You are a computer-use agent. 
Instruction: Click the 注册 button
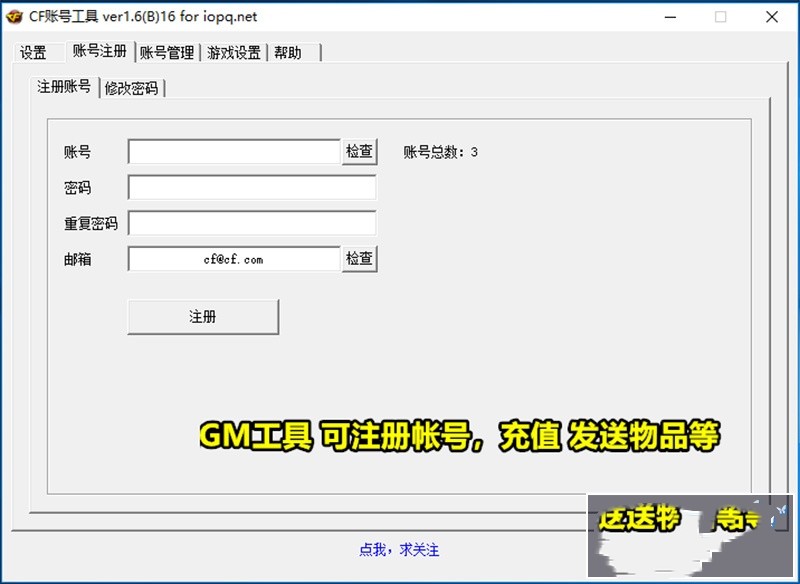(203, 317)
